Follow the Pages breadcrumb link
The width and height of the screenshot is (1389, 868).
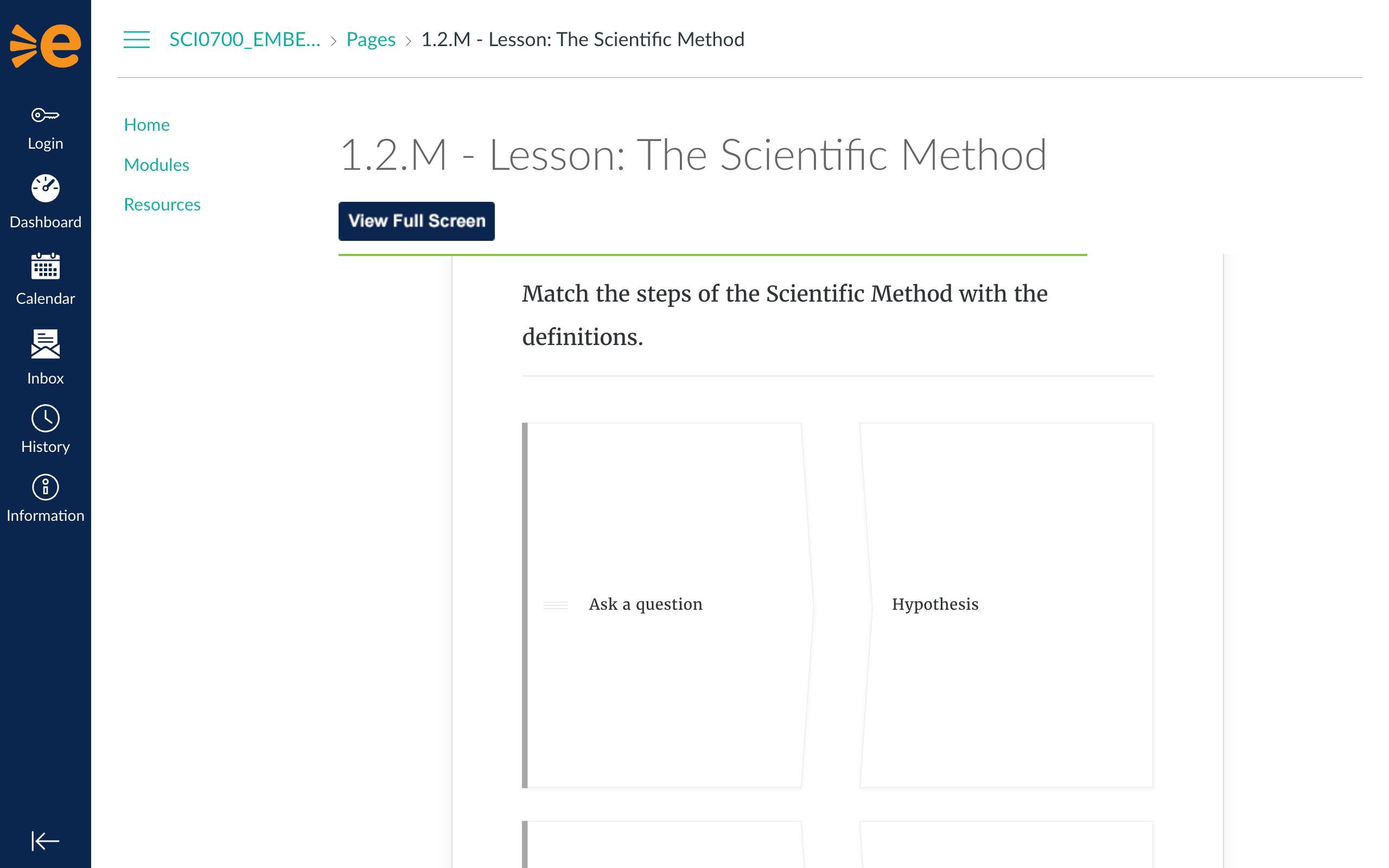tap(371, 40)
